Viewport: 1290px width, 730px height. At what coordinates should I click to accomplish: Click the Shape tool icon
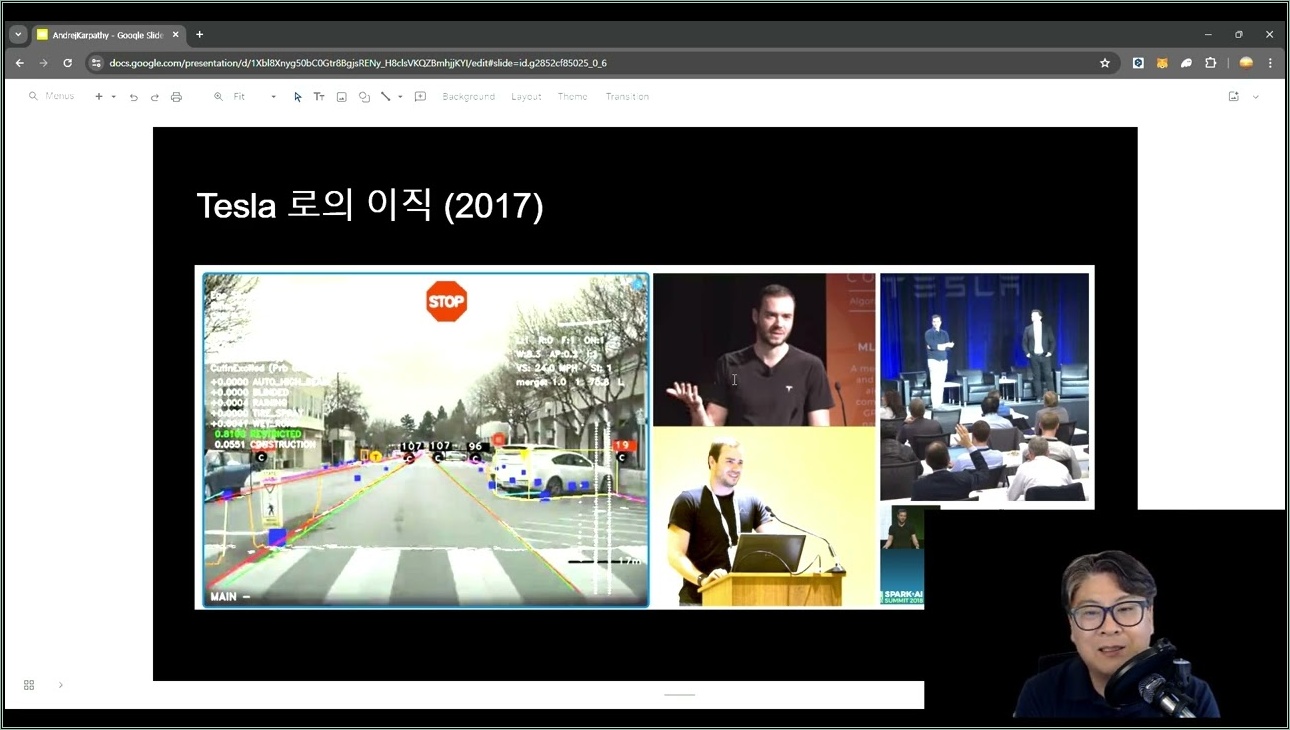click(x=364, y=97)
